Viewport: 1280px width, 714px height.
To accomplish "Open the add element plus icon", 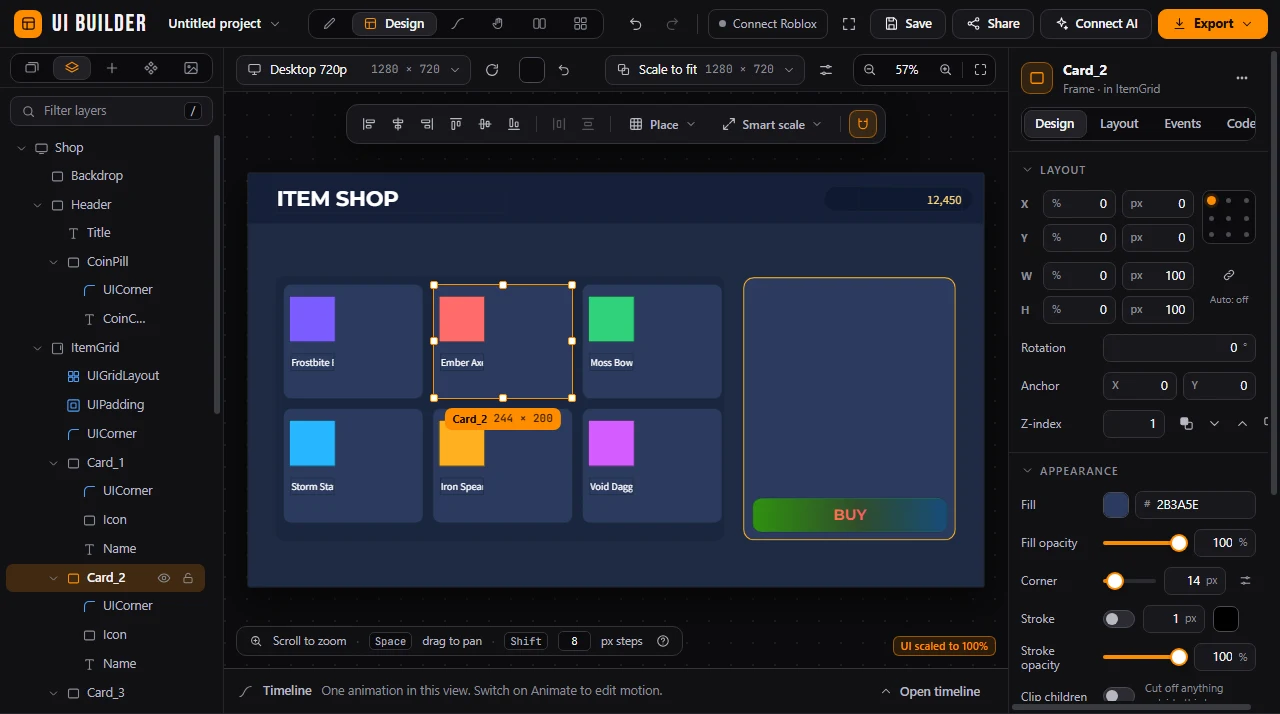I will coord(112,68).
